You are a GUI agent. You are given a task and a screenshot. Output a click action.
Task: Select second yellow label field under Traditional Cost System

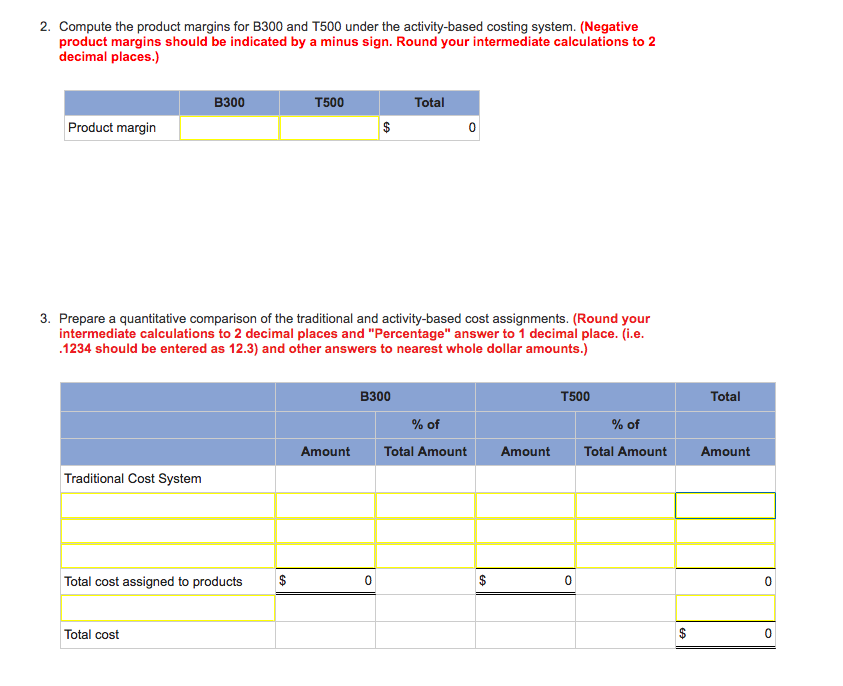pos(168,531)
